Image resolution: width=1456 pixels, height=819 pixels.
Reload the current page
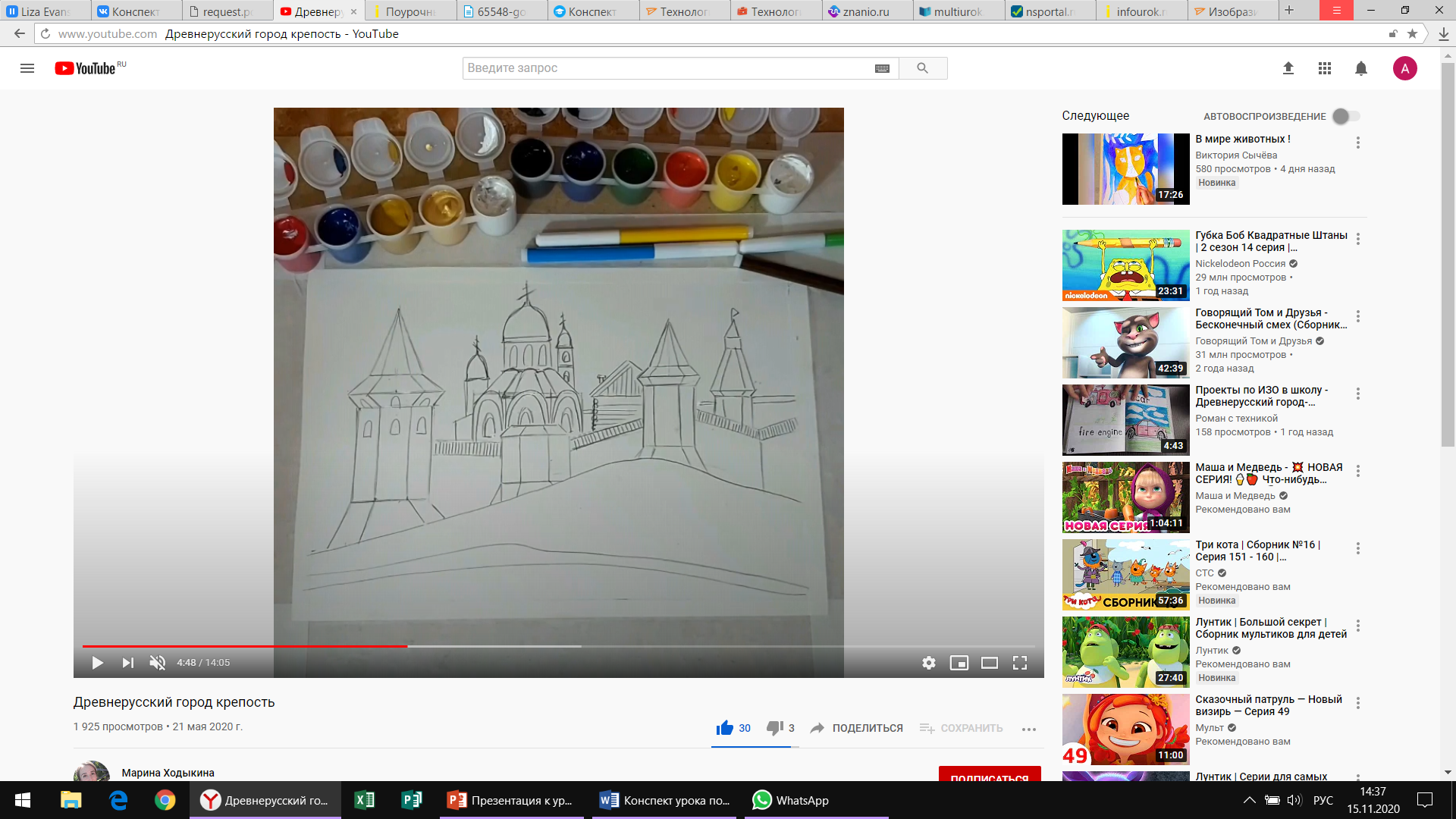point(45,33)
